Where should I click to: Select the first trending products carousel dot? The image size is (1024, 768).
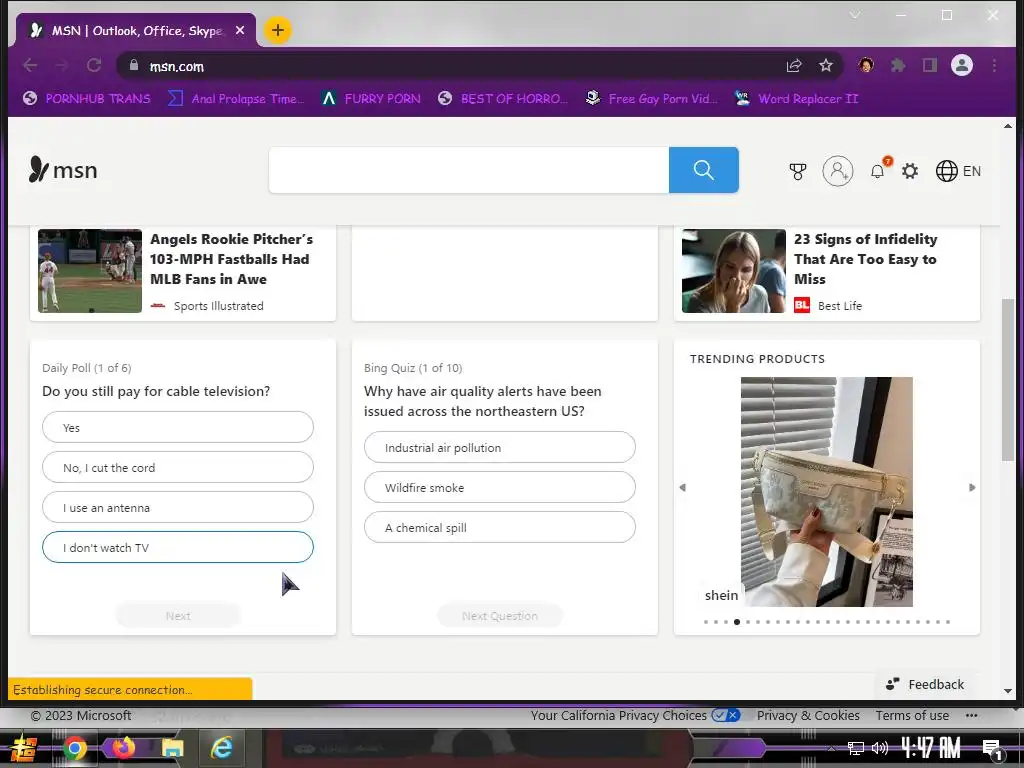point(706,622)
